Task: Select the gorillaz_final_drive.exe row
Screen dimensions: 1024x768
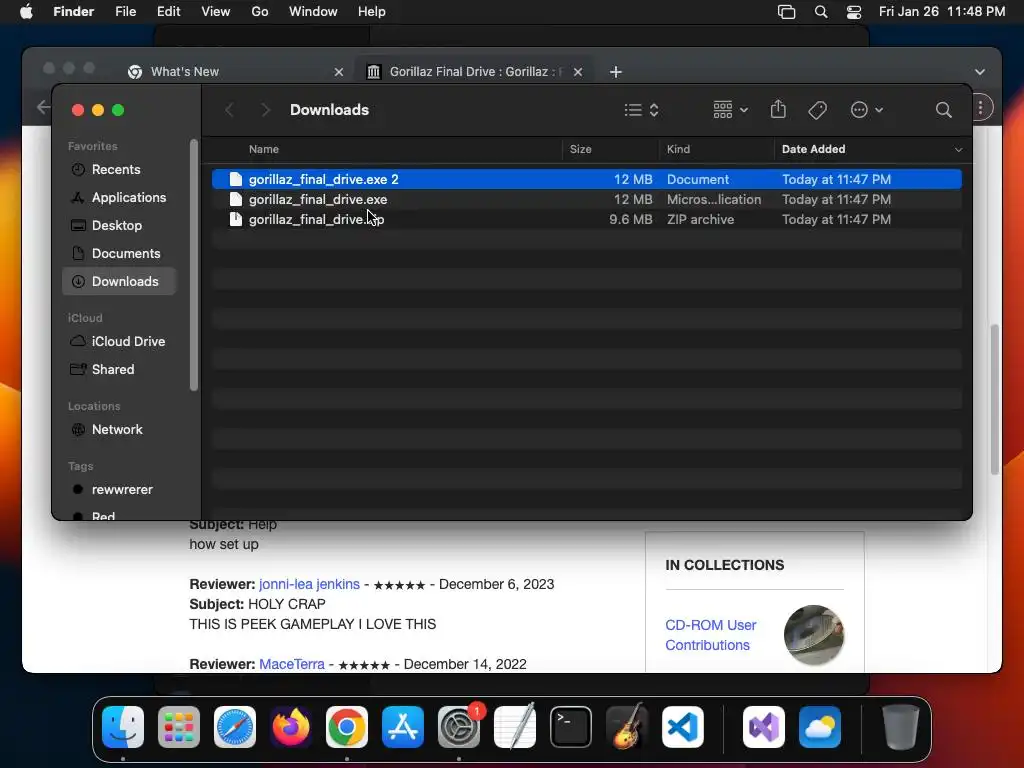Action: click(x=586, y=199)
